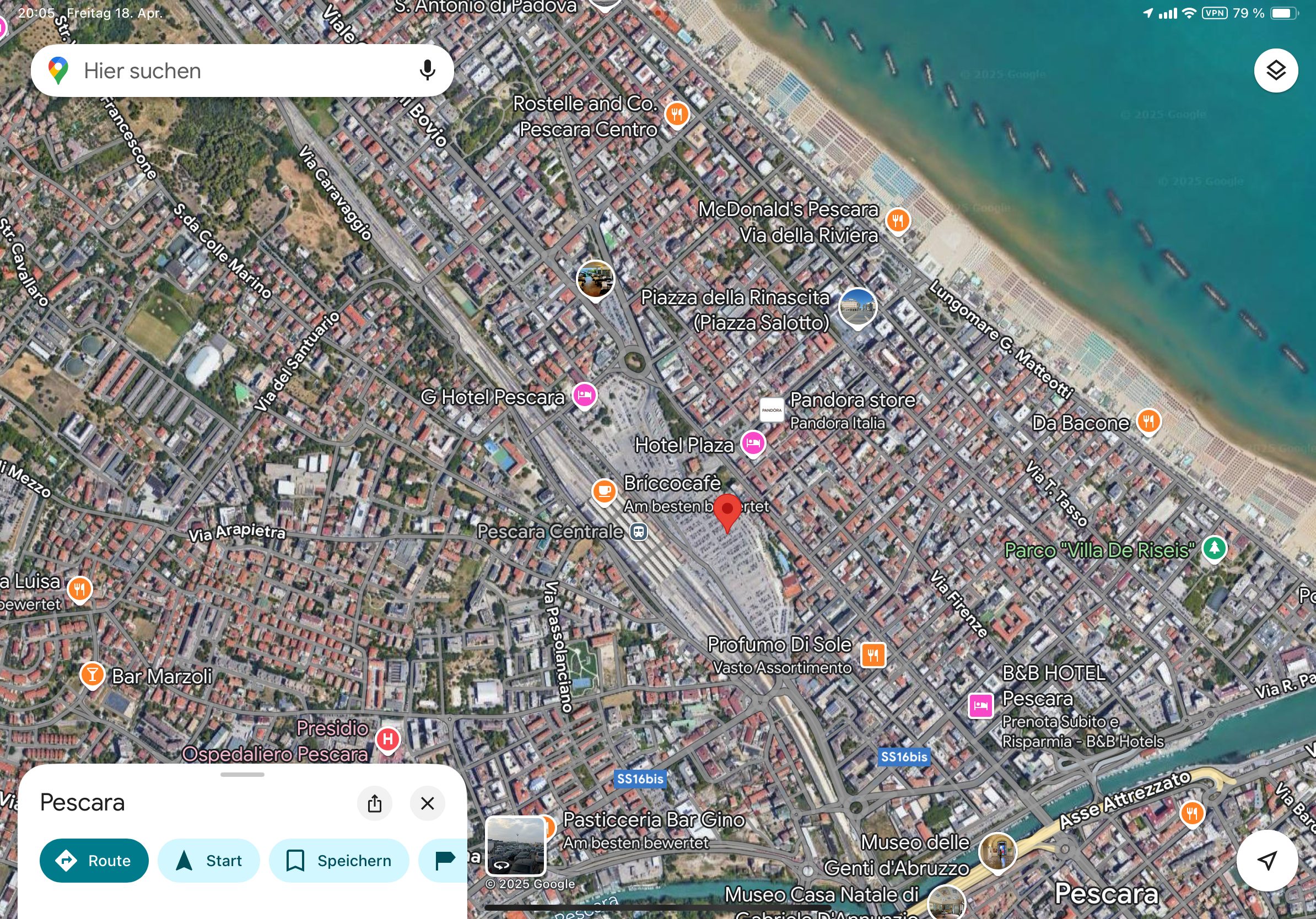The width and height of the screenshot is (1316, 919).
Task: Tap restaurant icon beside 'a Luisa' label
Action: (80, 589)
